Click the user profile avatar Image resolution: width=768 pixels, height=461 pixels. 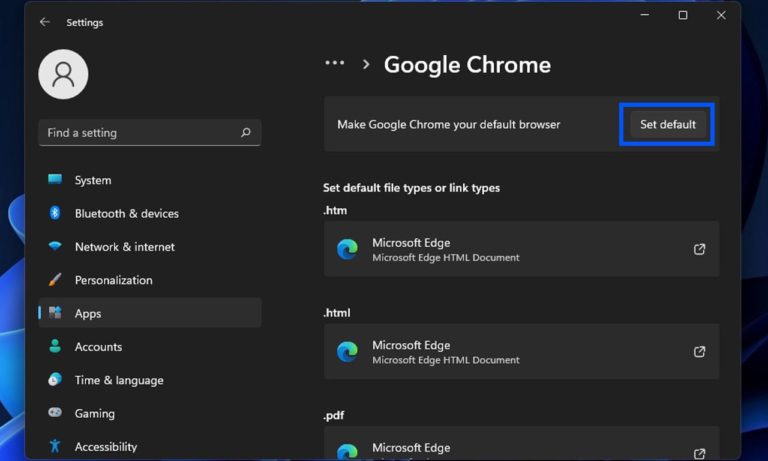coord(63,74)
